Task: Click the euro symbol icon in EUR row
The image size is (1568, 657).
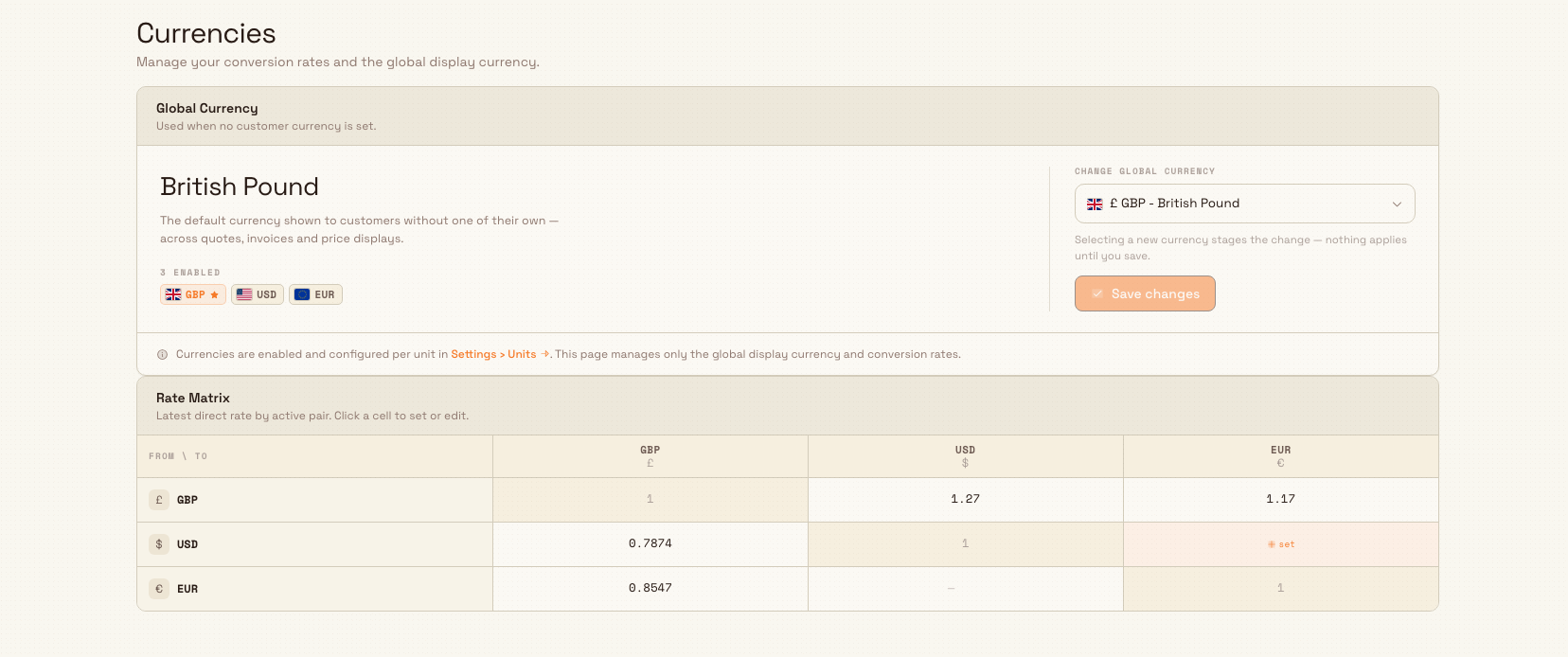Action: tap(159, 589)
